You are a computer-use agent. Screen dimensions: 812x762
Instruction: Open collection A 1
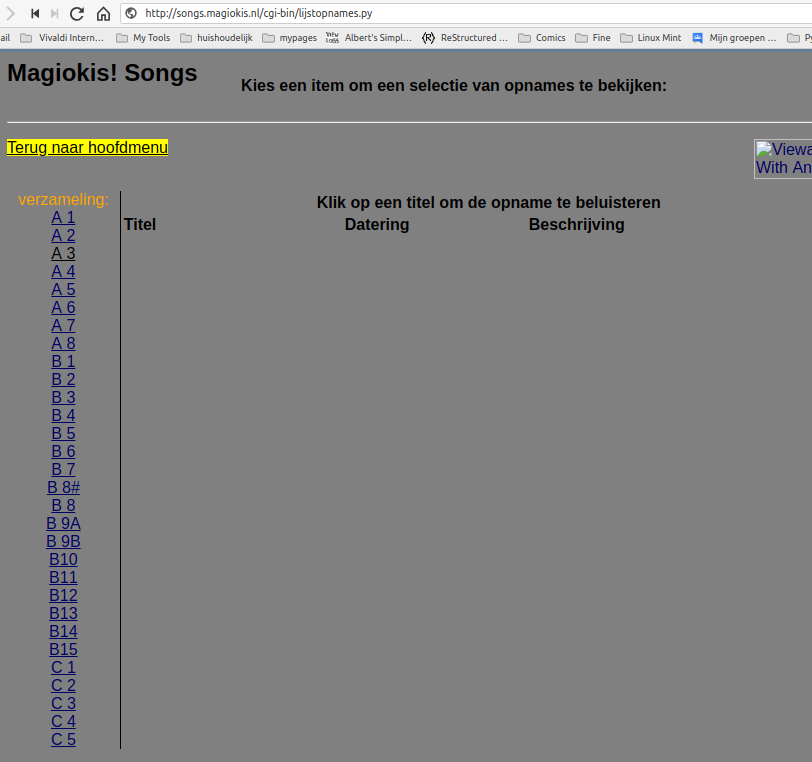[x=63, y=218]
